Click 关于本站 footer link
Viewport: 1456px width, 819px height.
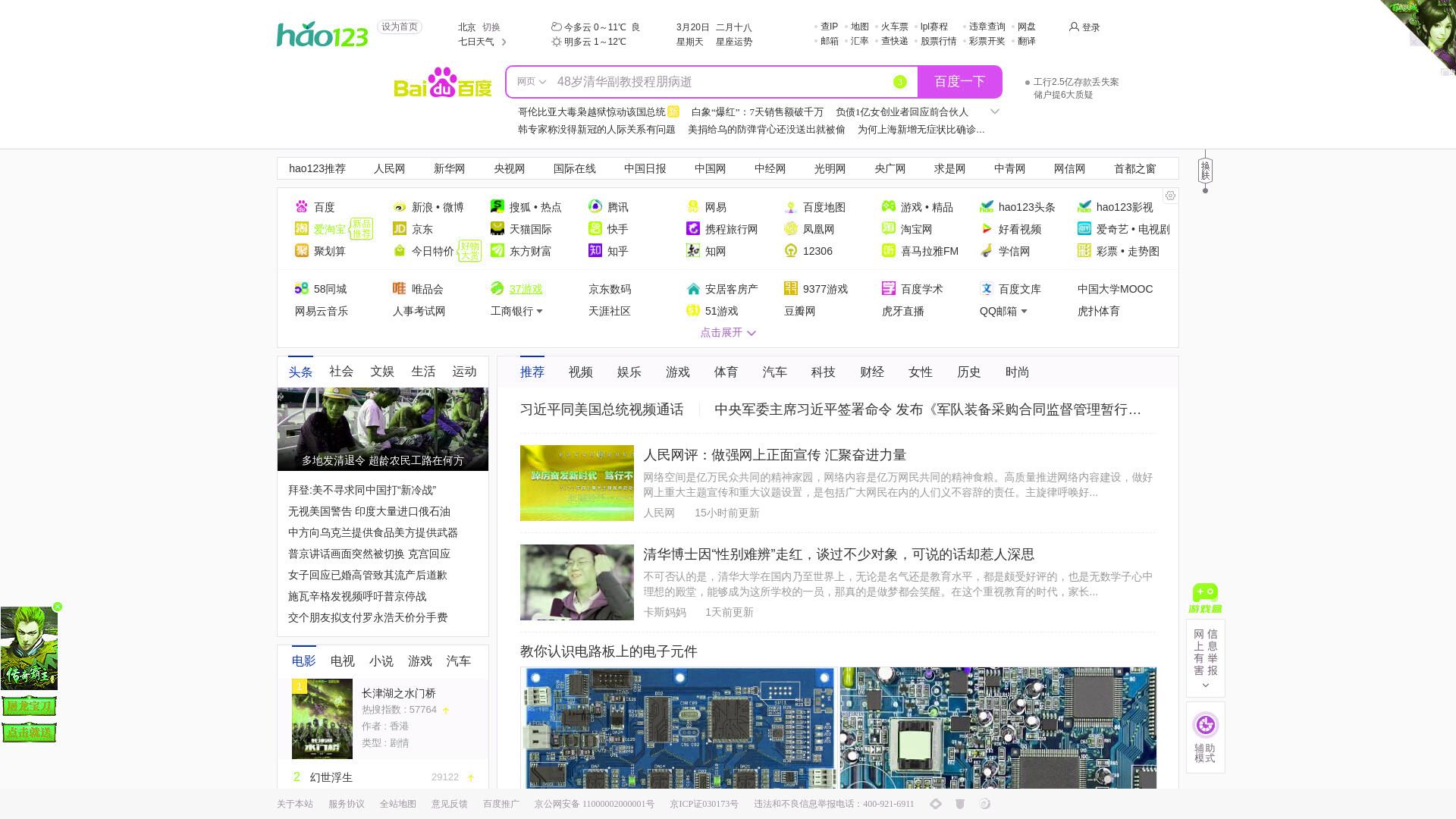point(295,804)
